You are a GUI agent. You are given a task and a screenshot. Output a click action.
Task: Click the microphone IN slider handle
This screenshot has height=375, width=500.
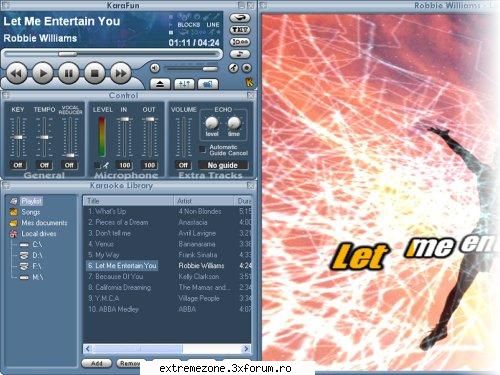click(124, 119)
